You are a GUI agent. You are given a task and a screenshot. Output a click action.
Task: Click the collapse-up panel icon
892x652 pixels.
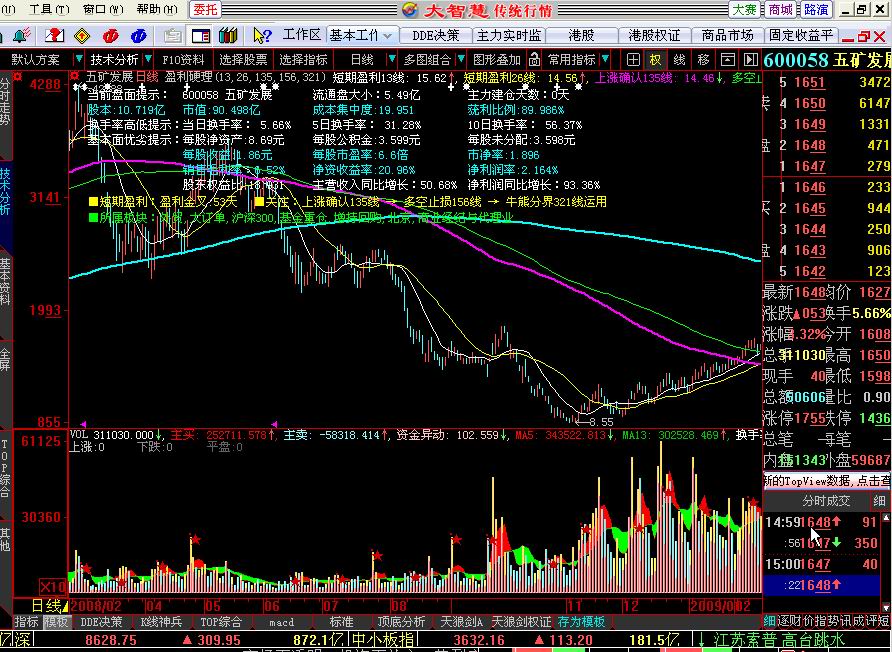coord(728,59)
